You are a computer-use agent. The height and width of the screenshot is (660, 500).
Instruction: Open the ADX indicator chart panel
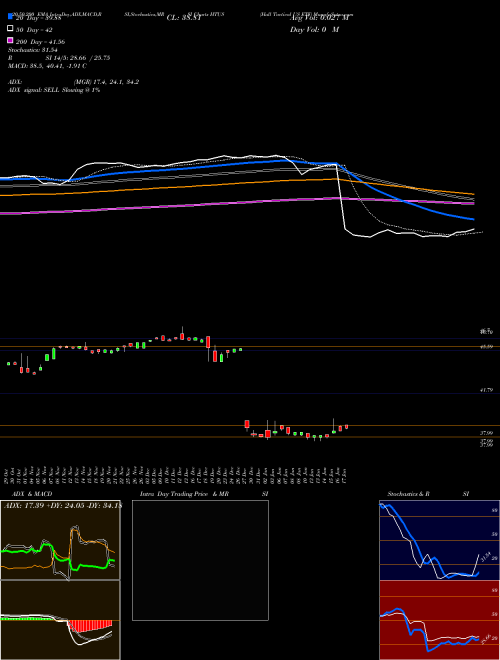(x=60, y=540)
